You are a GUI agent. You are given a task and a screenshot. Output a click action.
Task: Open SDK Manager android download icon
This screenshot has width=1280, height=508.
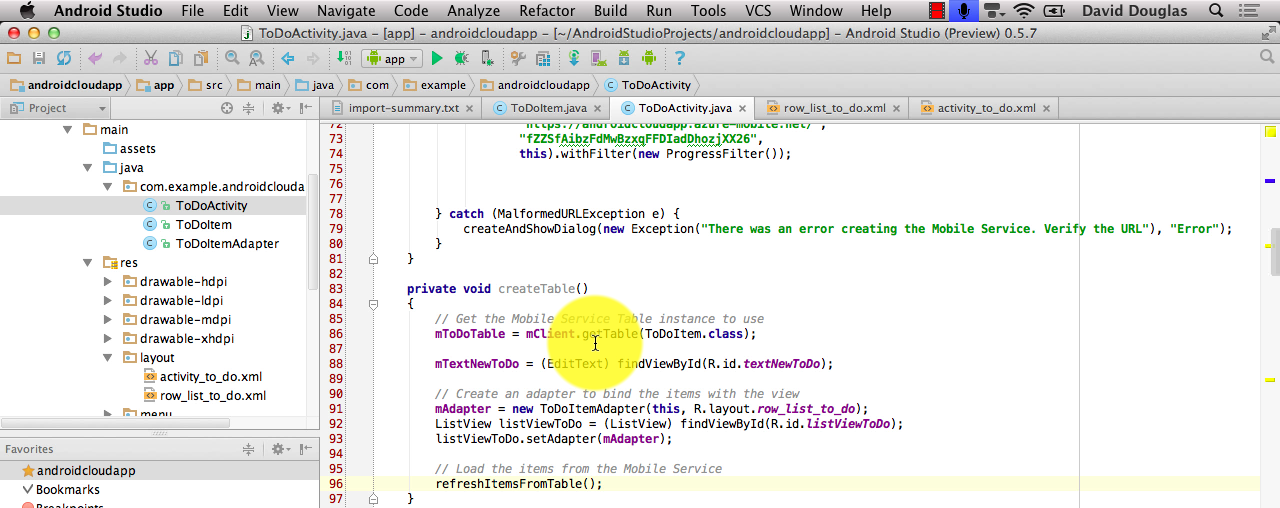[624, 59]
